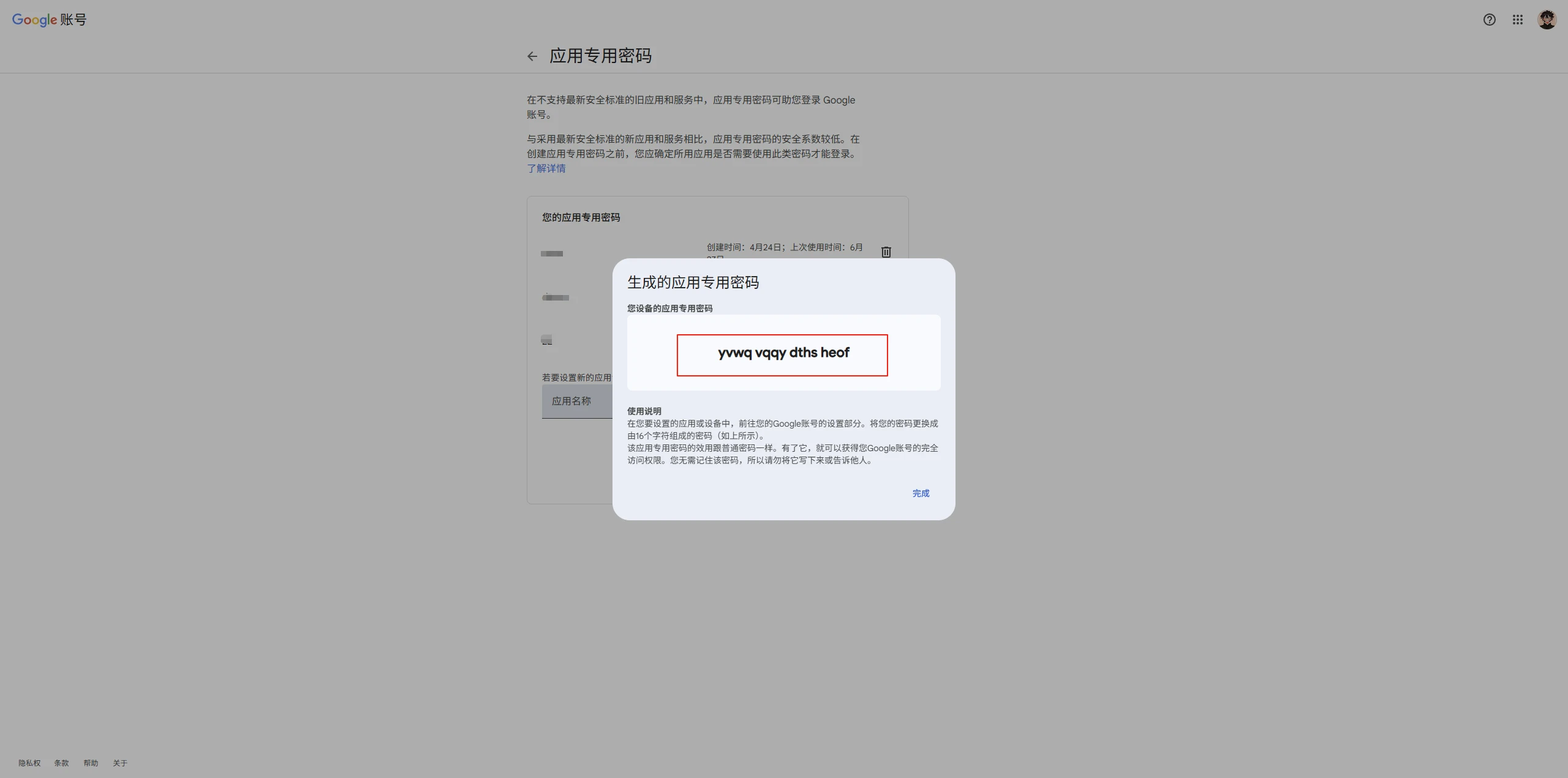This screenshot has height=778, width=1568.
Task: Open the 了解详情 link
Action: pos(546,168)
